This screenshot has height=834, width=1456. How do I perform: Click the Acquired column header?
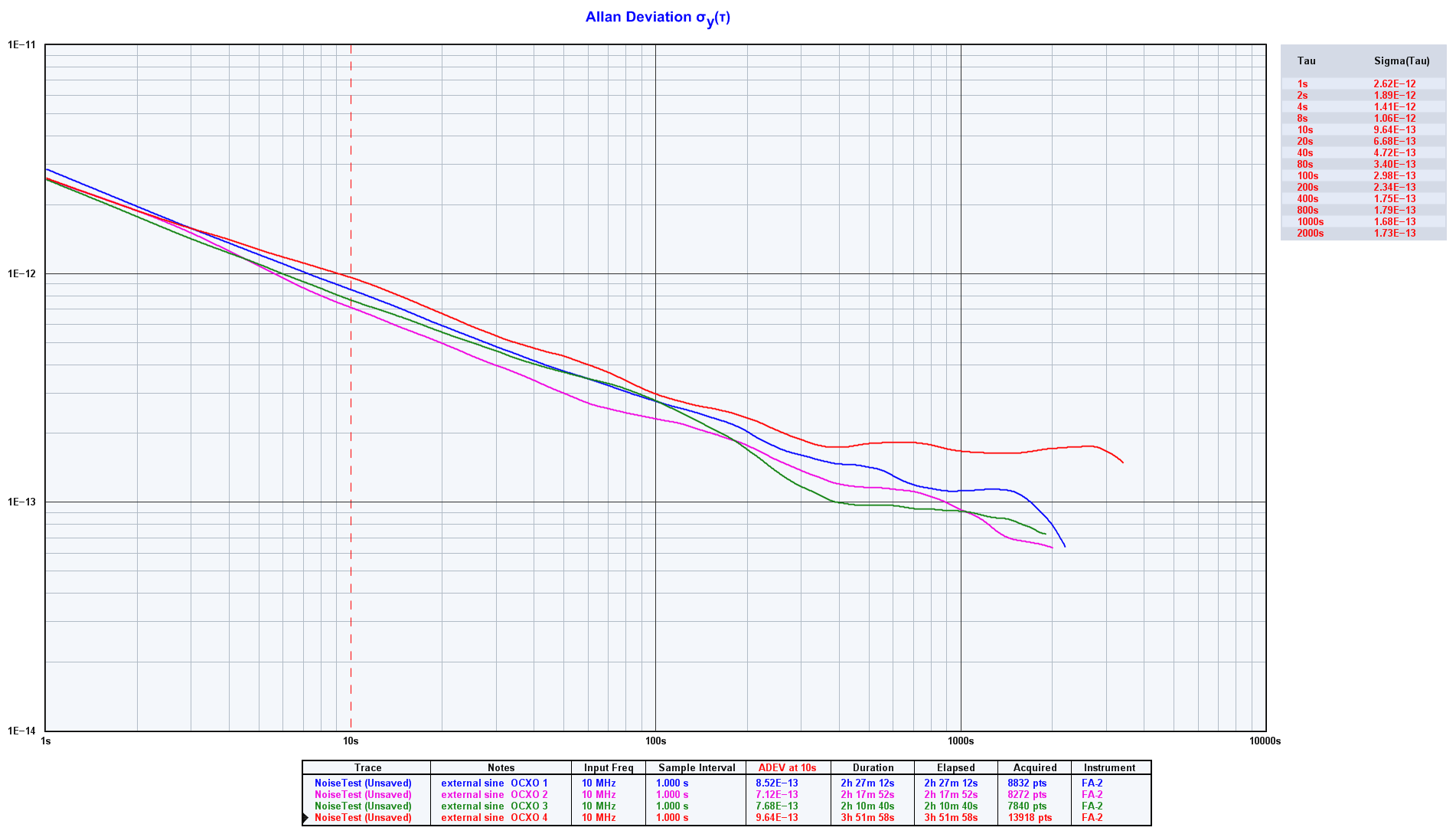(x=1035, y=768)
